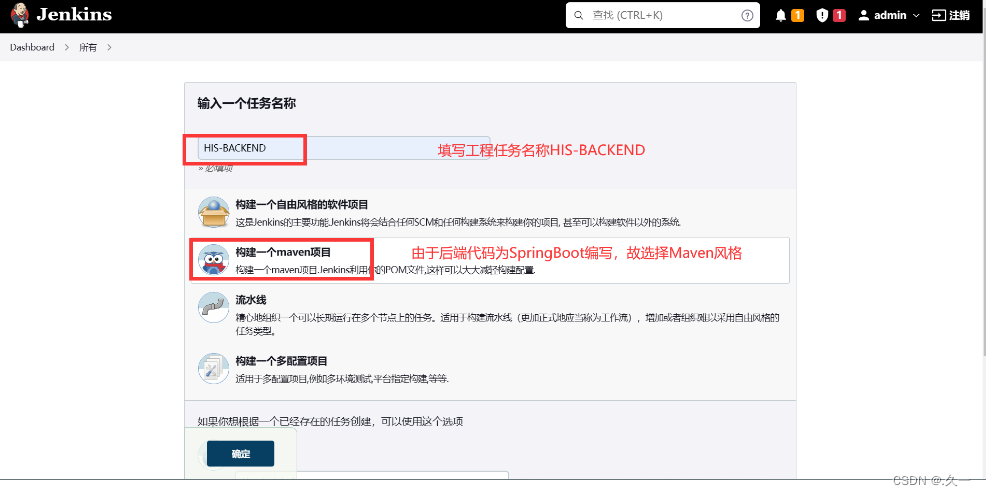This screenshot has height=496, width=986.
Task: Expand the admin user dropdown chevron
Action: point(916,15)
